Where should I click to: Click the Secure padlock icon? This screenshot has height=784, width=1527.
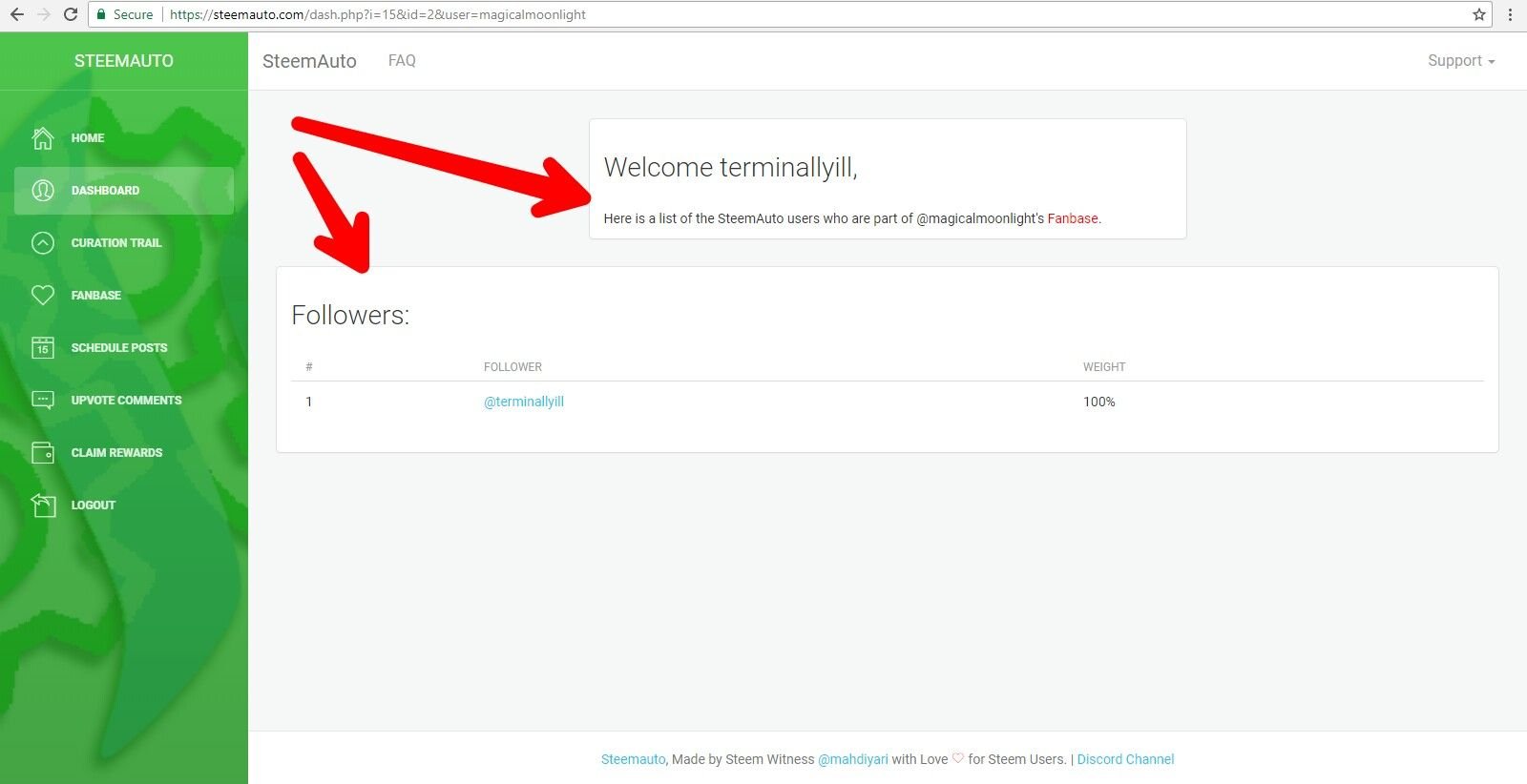point(101,14)
